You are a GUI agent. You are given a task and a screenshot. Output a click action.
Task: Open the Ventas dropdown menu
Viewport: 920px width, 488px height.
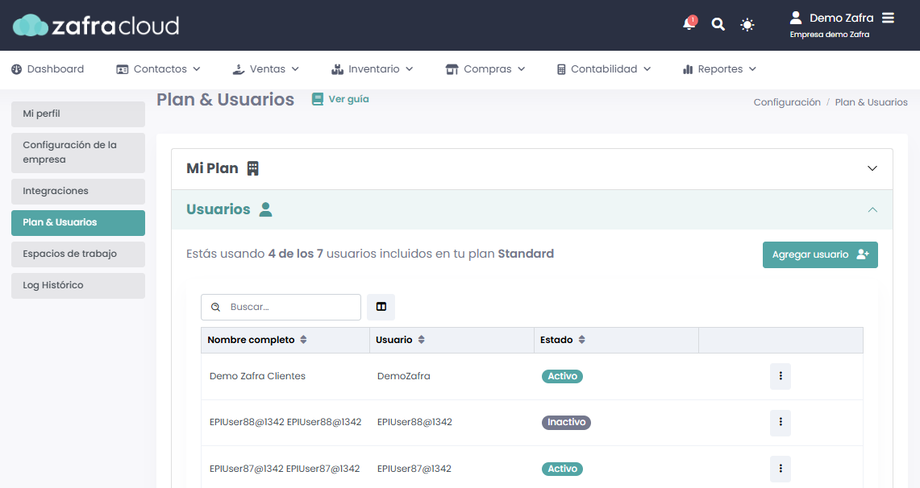[266, 69]
